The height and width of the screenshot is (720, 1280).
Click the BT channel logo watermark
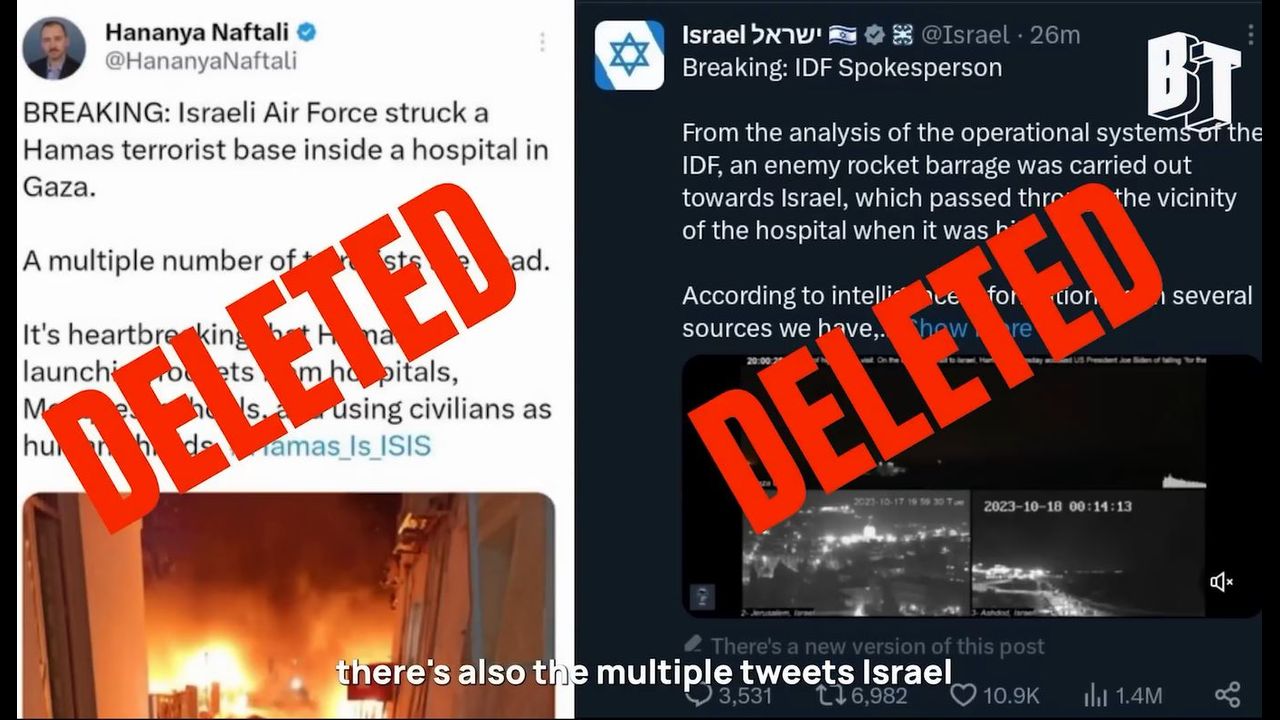[x=1194, y=81]
